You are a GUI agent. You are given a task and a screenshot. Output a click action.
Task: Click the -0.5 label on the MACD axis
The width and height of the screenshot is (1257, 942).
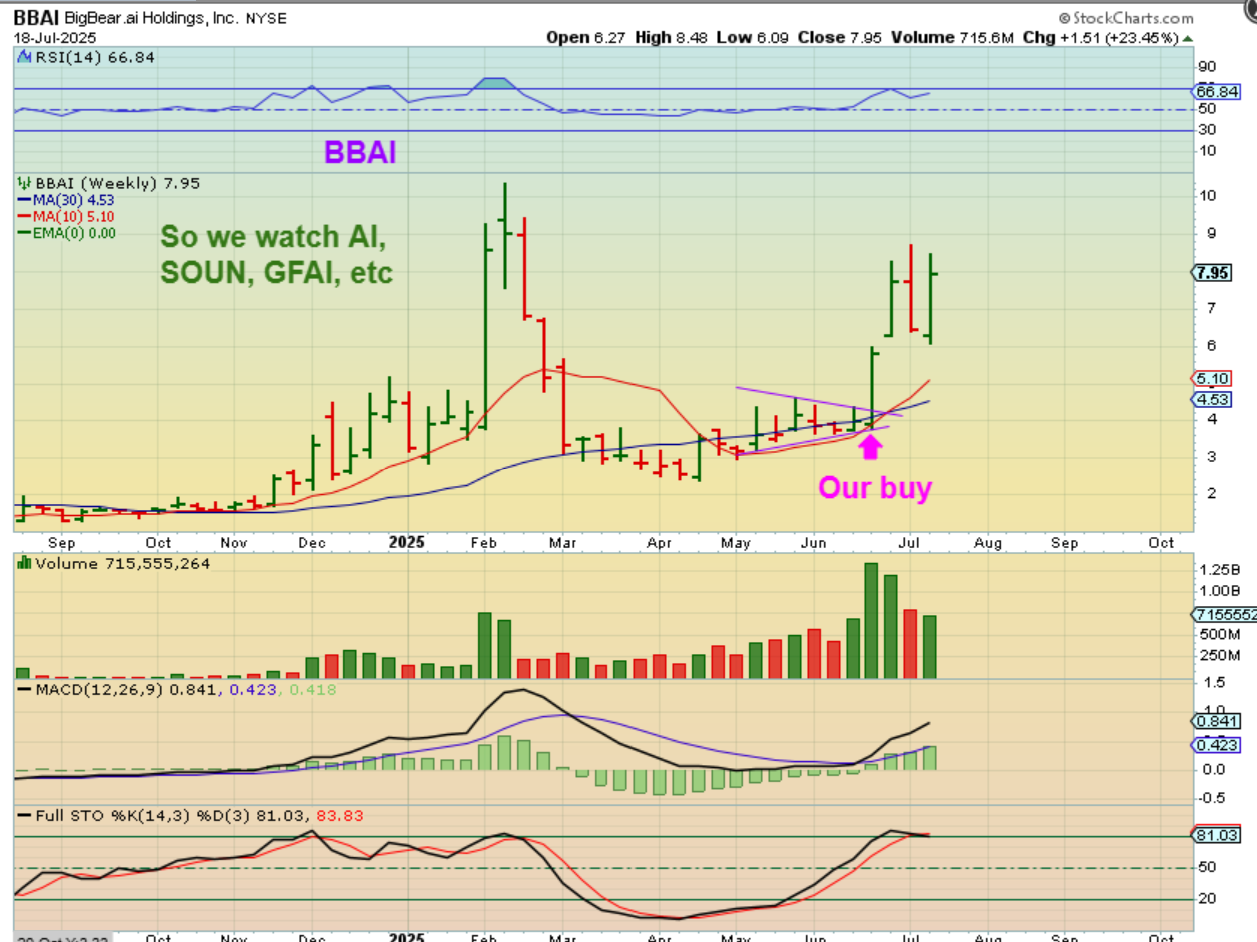coord(1213,797)
